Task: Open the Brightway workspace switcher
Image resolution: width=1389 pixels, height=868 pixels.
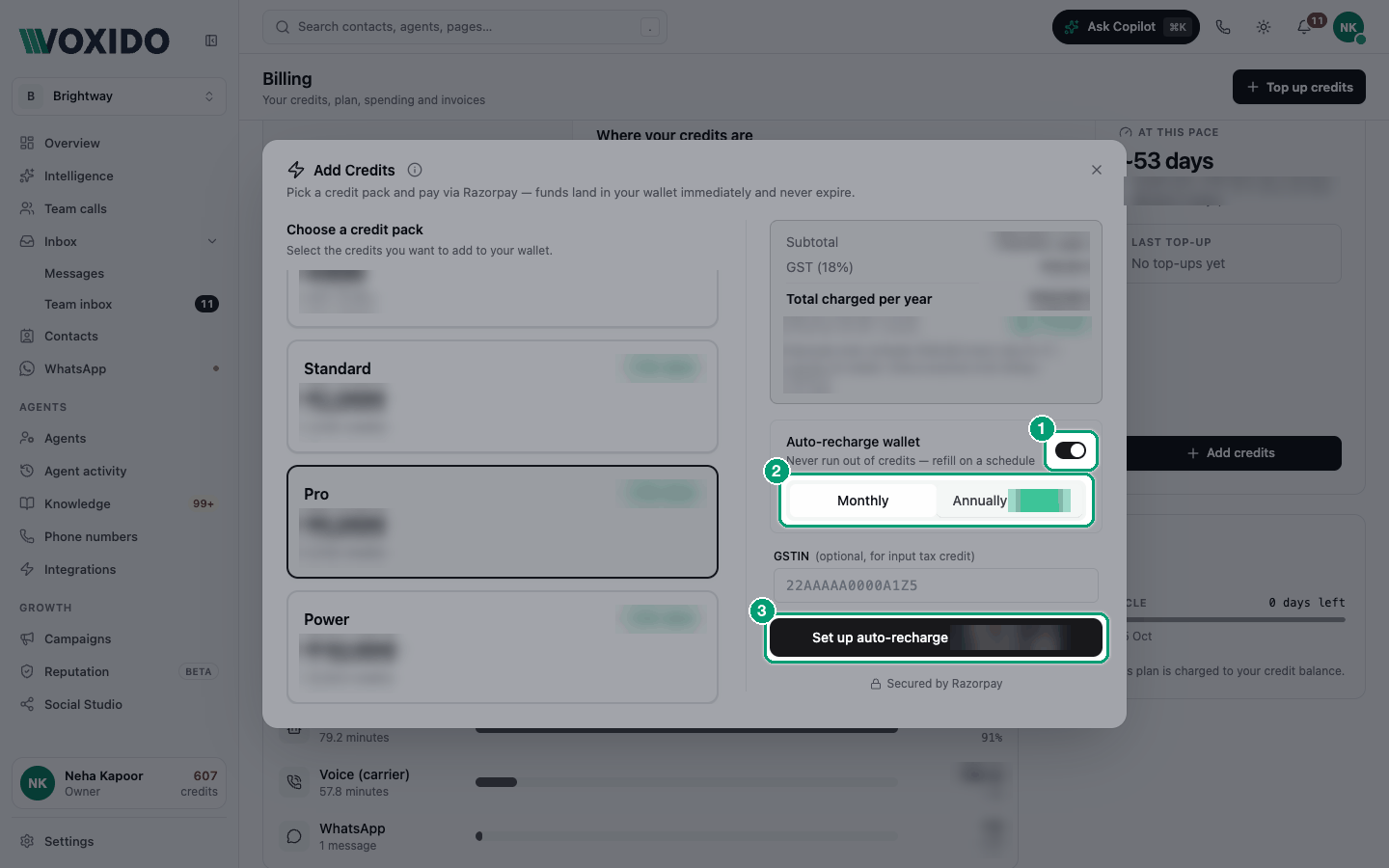Action: pos(120,96)
